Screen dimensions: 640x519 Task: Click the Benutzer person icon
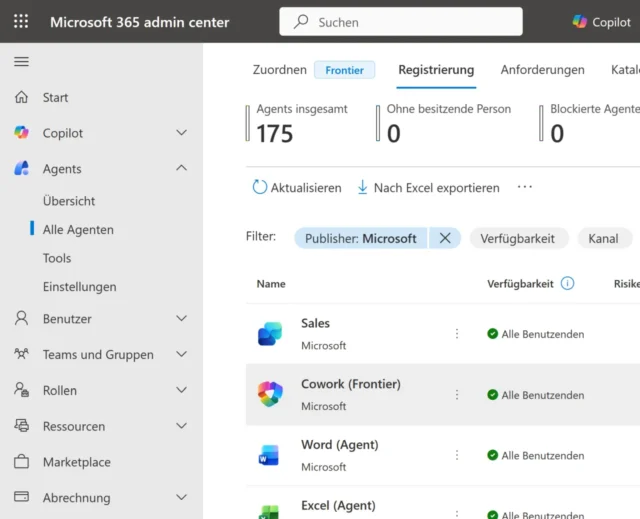21,318
